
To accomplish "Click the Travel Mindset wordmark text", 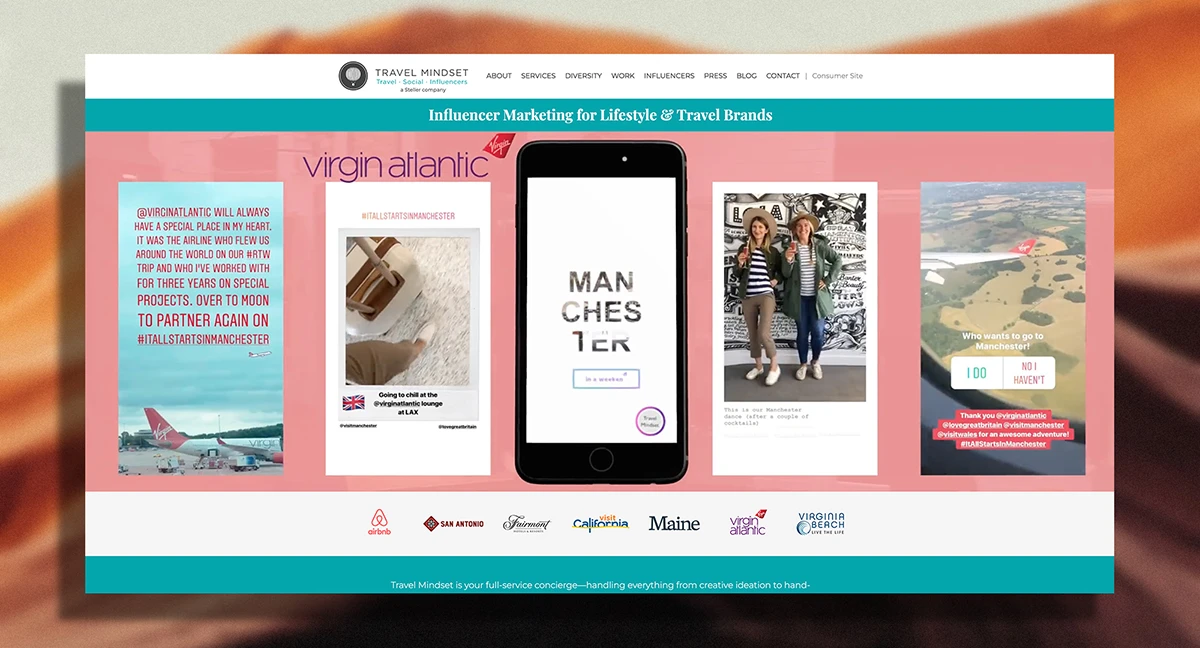I will coord(421,73).
